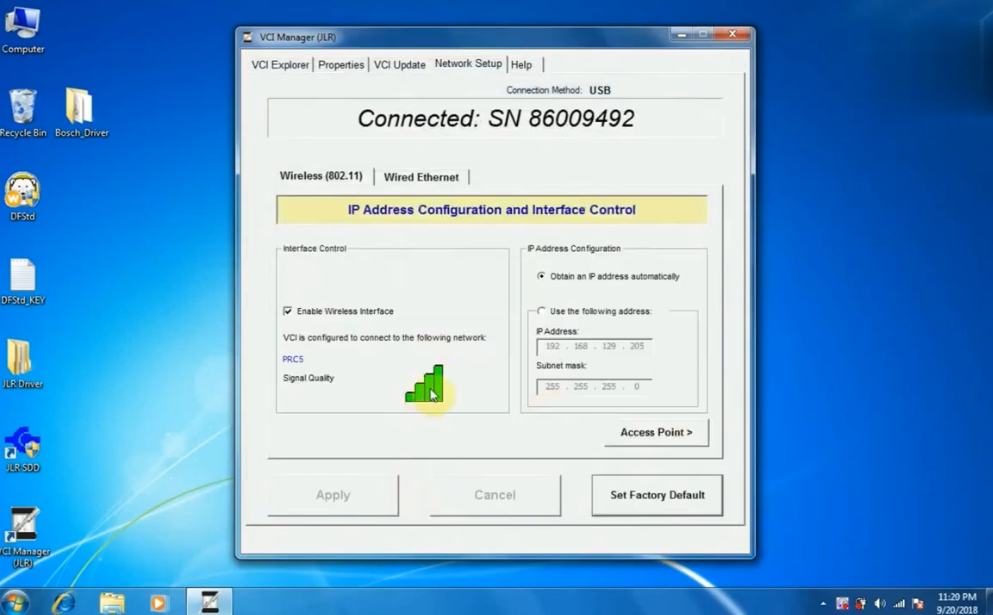
Task: Select the Bosch_Driver folder icon
Action: coord(81,113)
